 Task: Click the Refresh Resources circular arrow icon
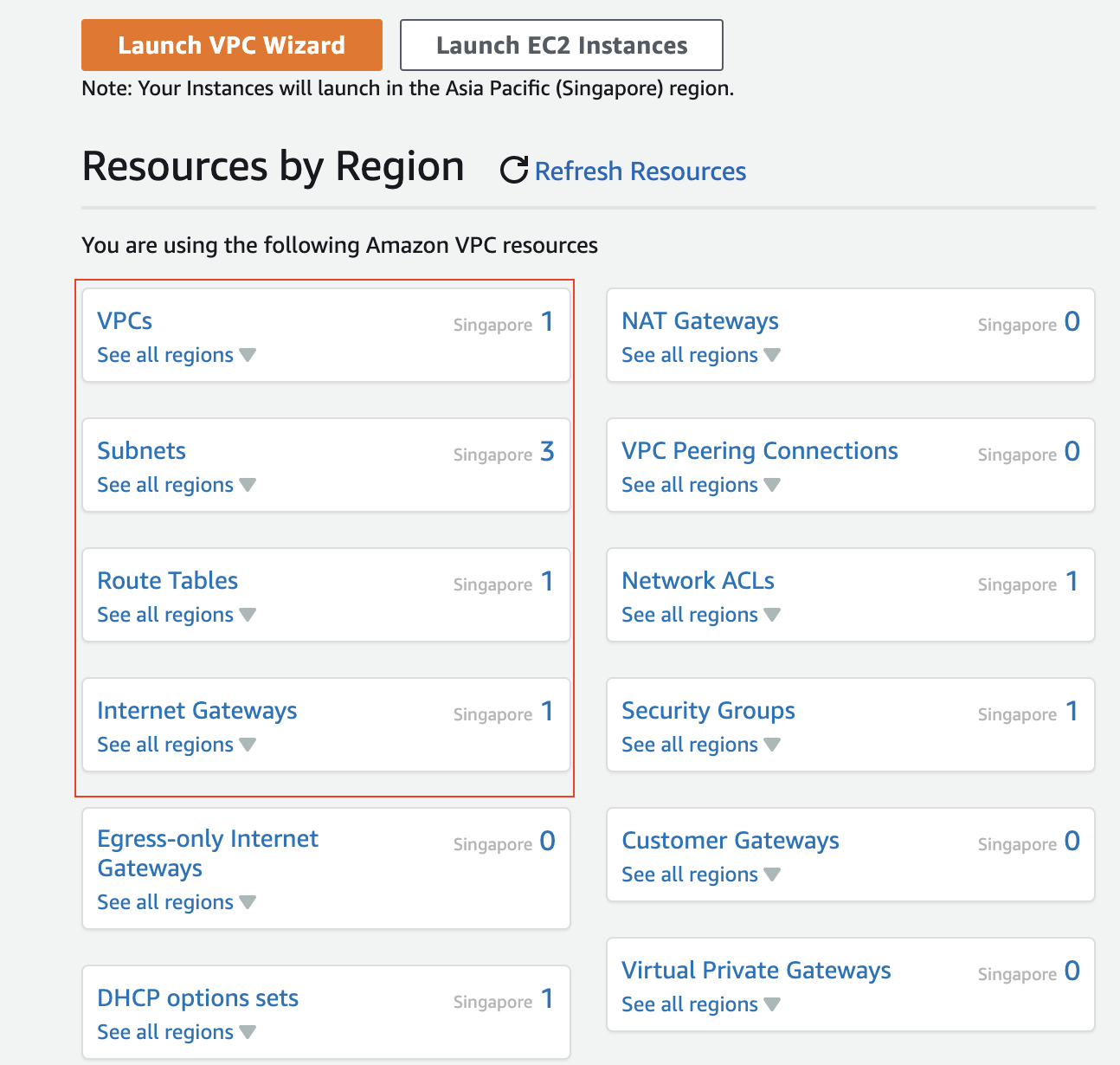[x=514, y=170]
